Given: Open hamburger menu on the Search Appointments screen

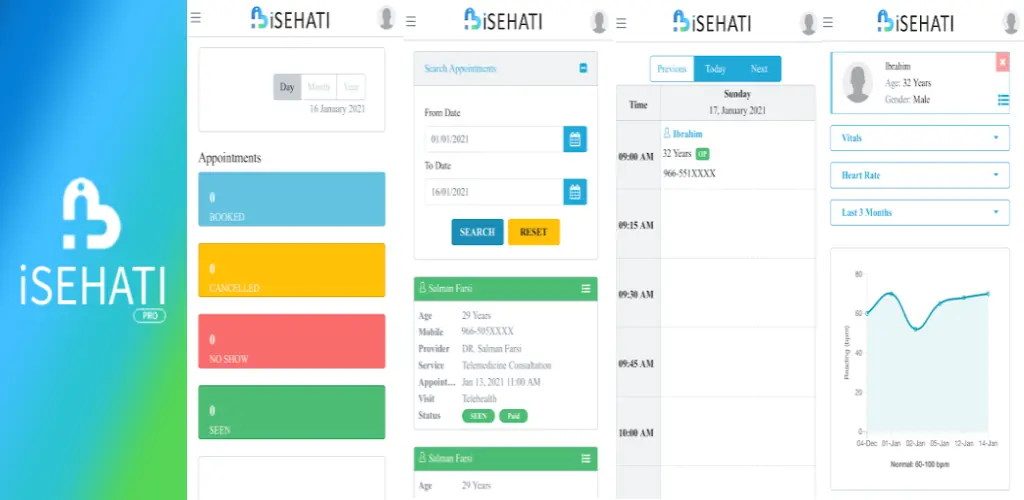Looking at the screenshot, I should [x=411, y=22].
